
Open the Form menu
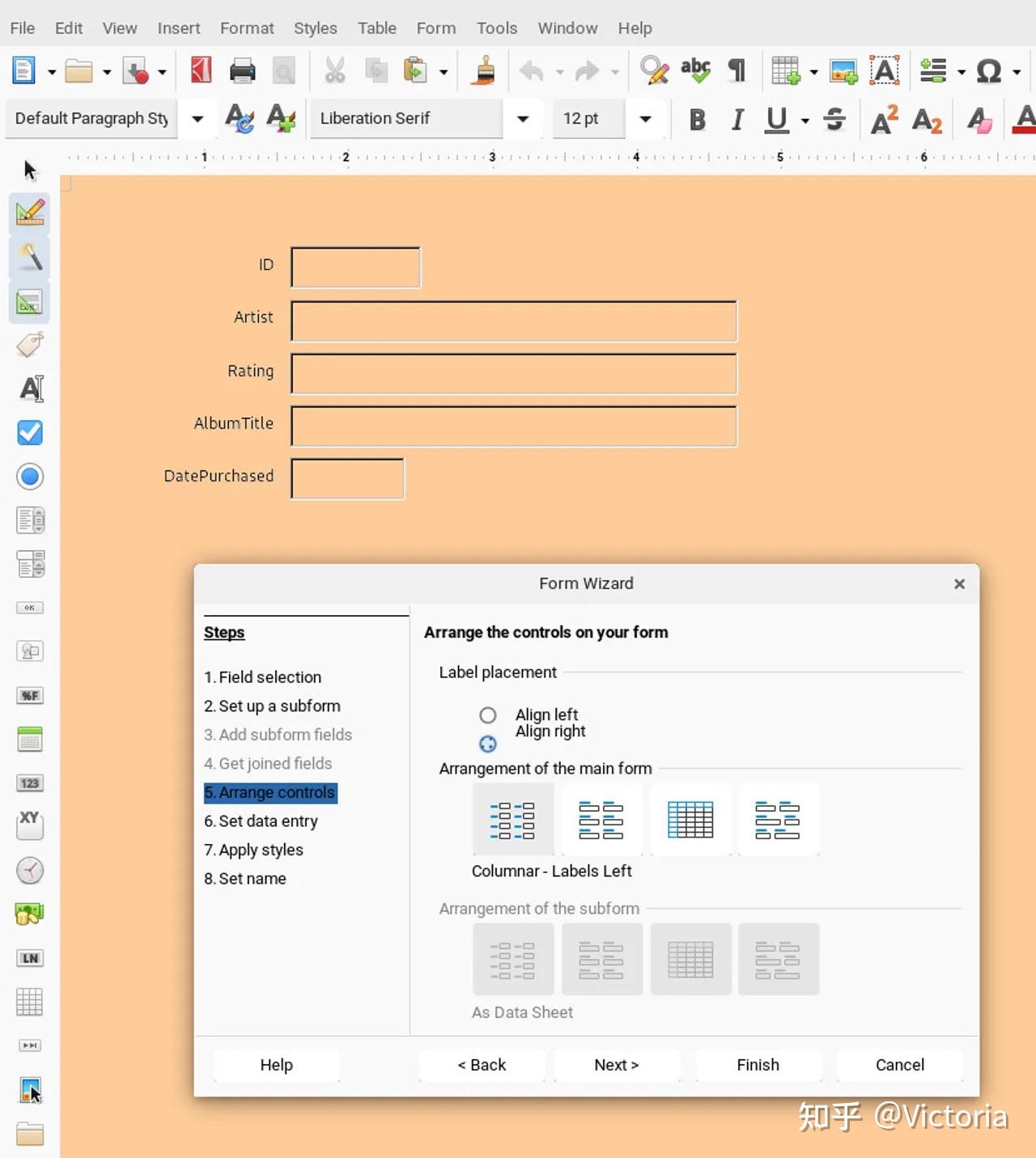pos(435,28)
